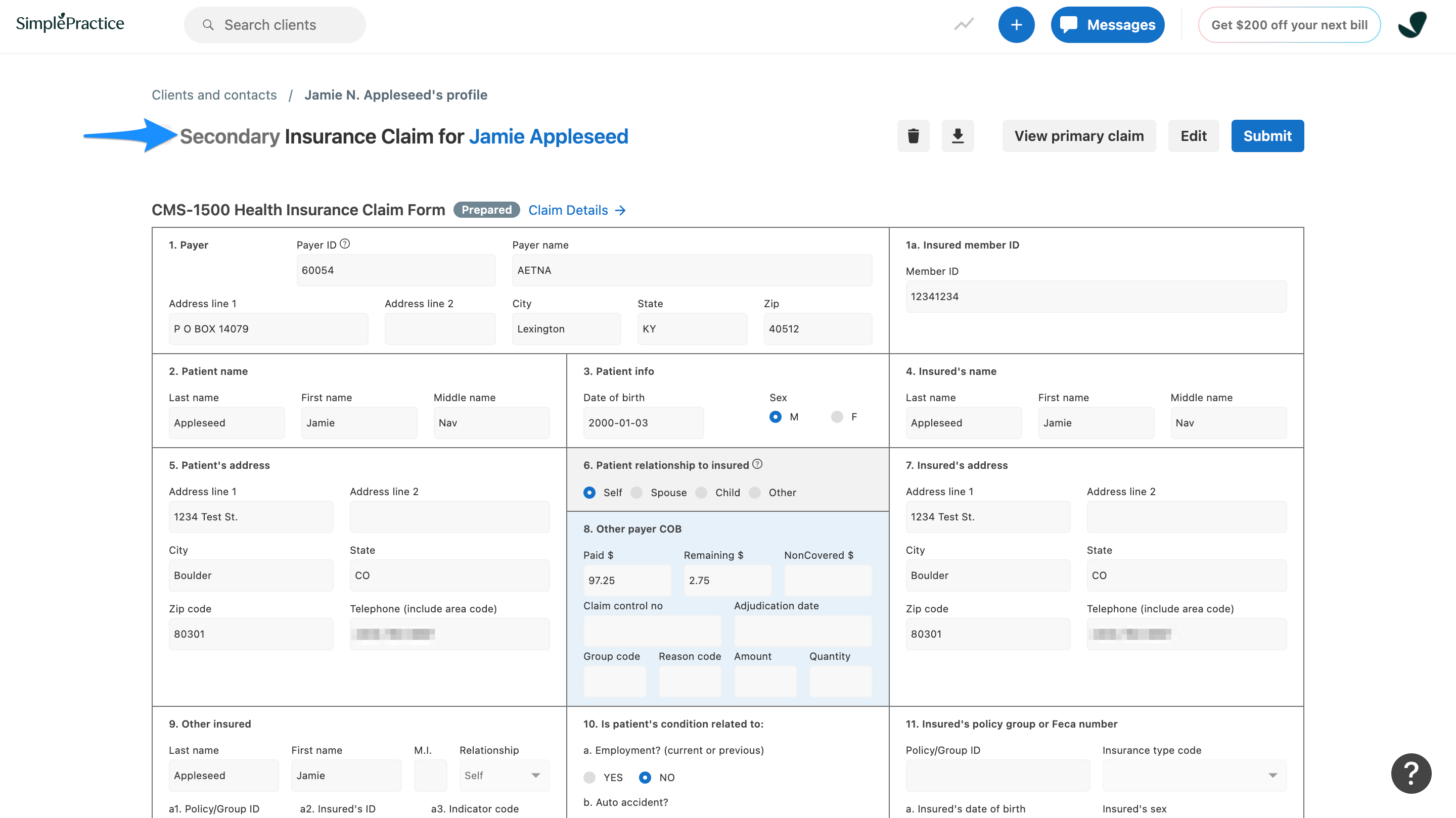This screenshot has width=1456, height=818.
Task: Open Messages
Action: 1107,25
